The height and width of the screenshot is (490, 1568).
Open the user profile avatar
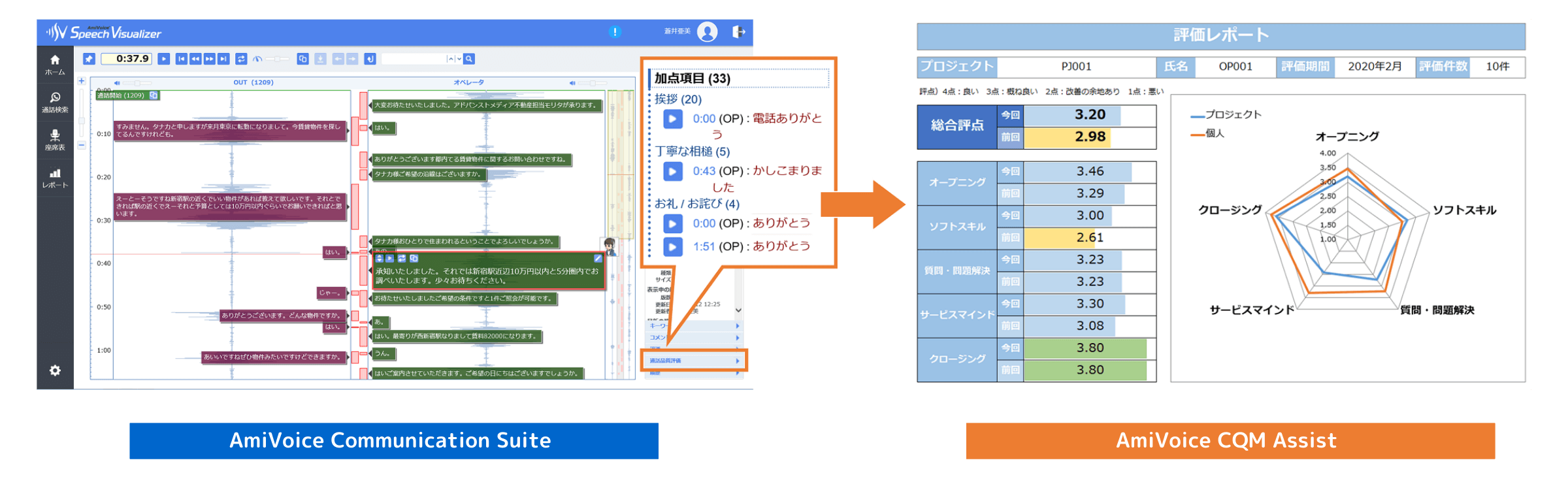[707, 31]
